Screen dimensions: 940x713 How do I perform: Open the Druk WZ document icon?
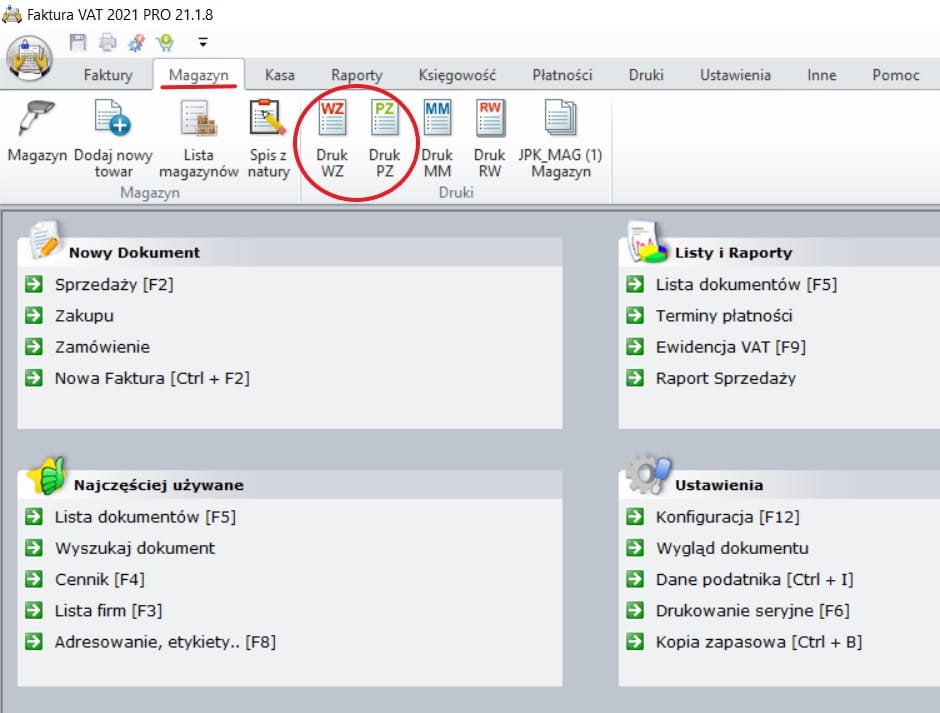(x=332, y=120)
